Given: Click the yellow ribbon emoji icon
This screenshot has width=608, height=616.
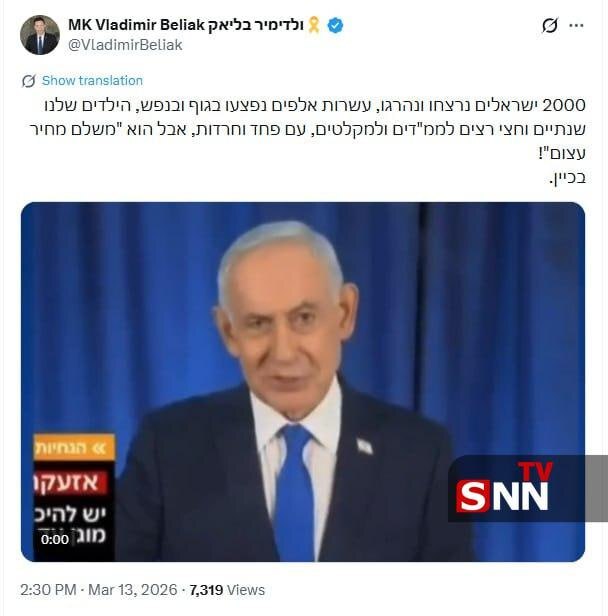Looking at the screenshot, I should point(314,25).
